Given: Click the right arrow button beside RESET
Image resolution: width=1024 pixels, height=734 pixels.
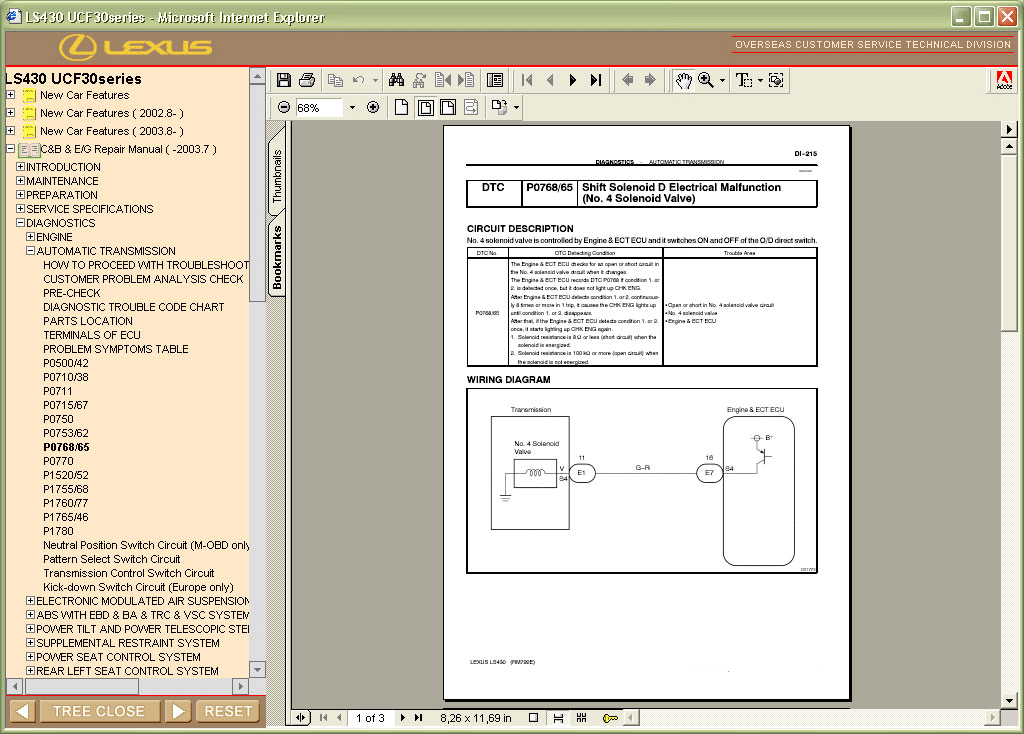Looking at the screenshot, I should (x=178, y=711).
